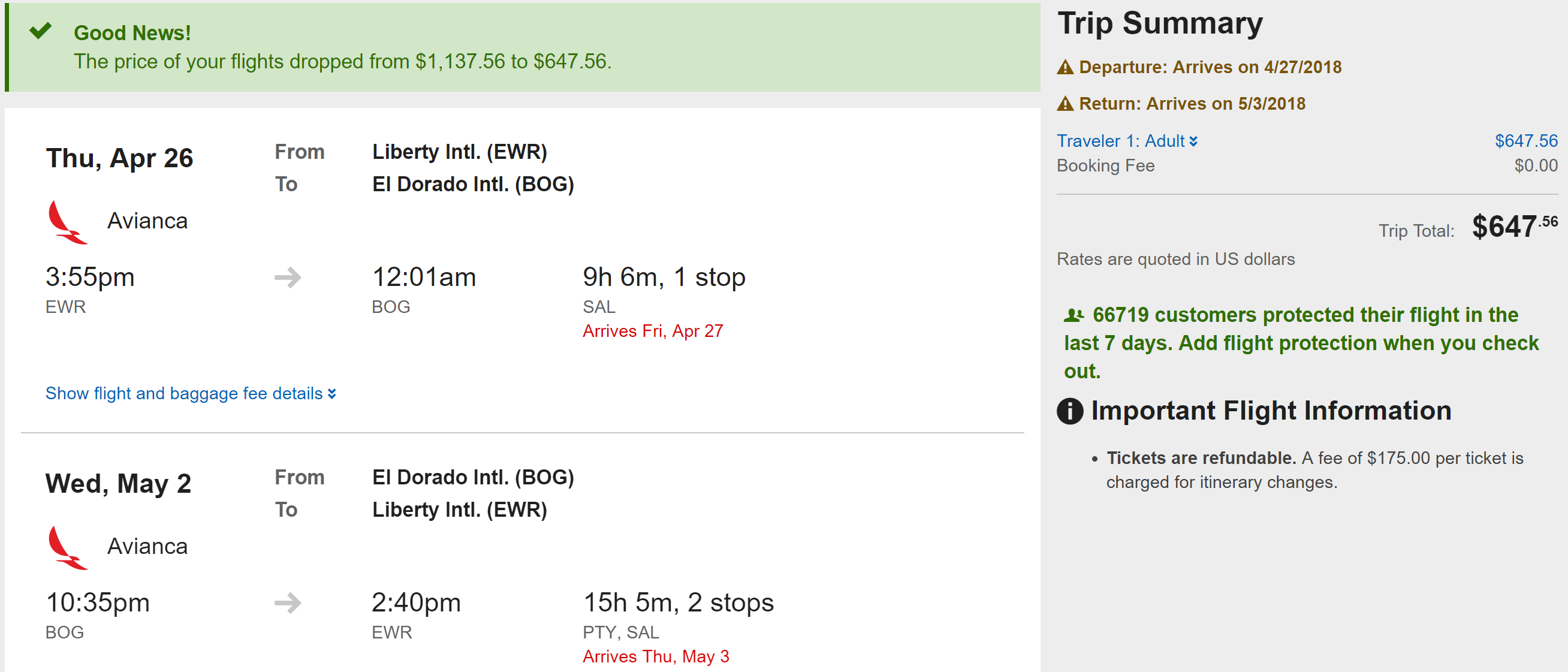Click the customers icon next to 66719

pos(1074,315)
